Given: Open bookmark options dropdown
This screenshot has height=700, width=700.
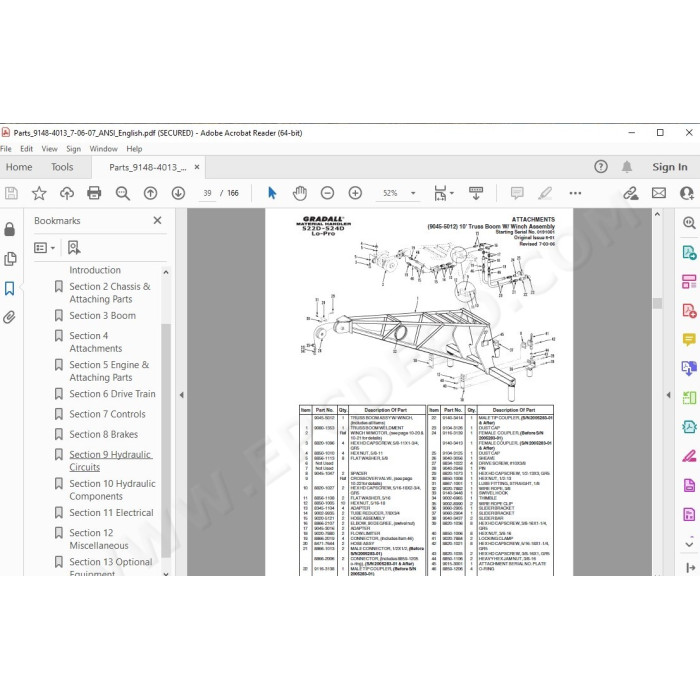Looking at the screenshot, I should coord(45,248).
